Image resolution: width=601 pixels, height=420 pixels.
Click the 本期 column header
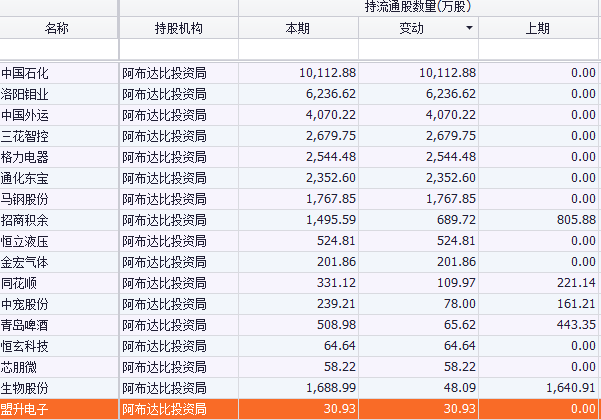tap(298, 28)
